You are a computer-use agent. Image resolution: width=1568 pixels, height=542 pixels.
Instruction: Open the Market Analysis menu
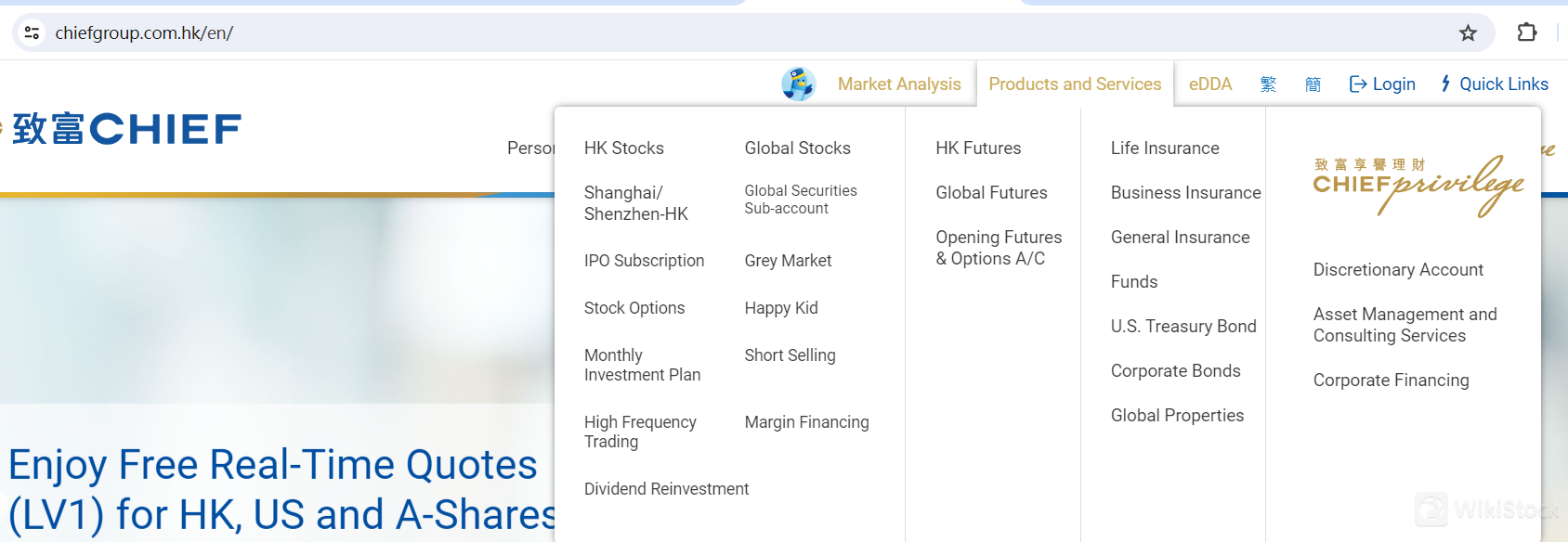[898, 84]
